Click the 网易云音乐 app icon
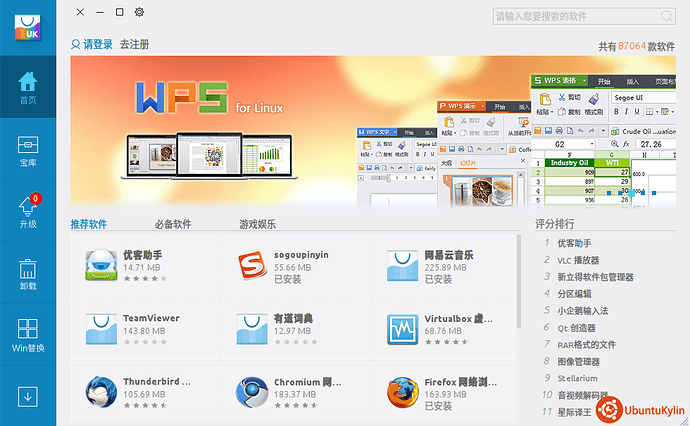 403,266
